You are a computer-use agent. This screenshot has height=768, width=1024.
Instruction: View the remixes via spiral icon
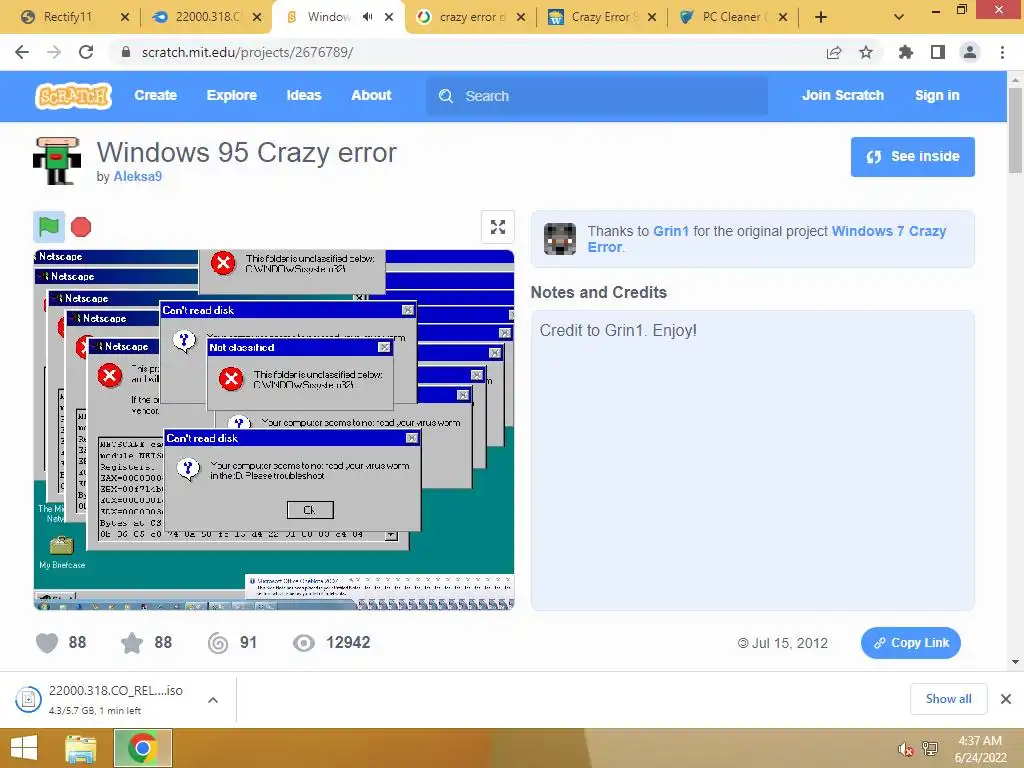coord(217,643)
